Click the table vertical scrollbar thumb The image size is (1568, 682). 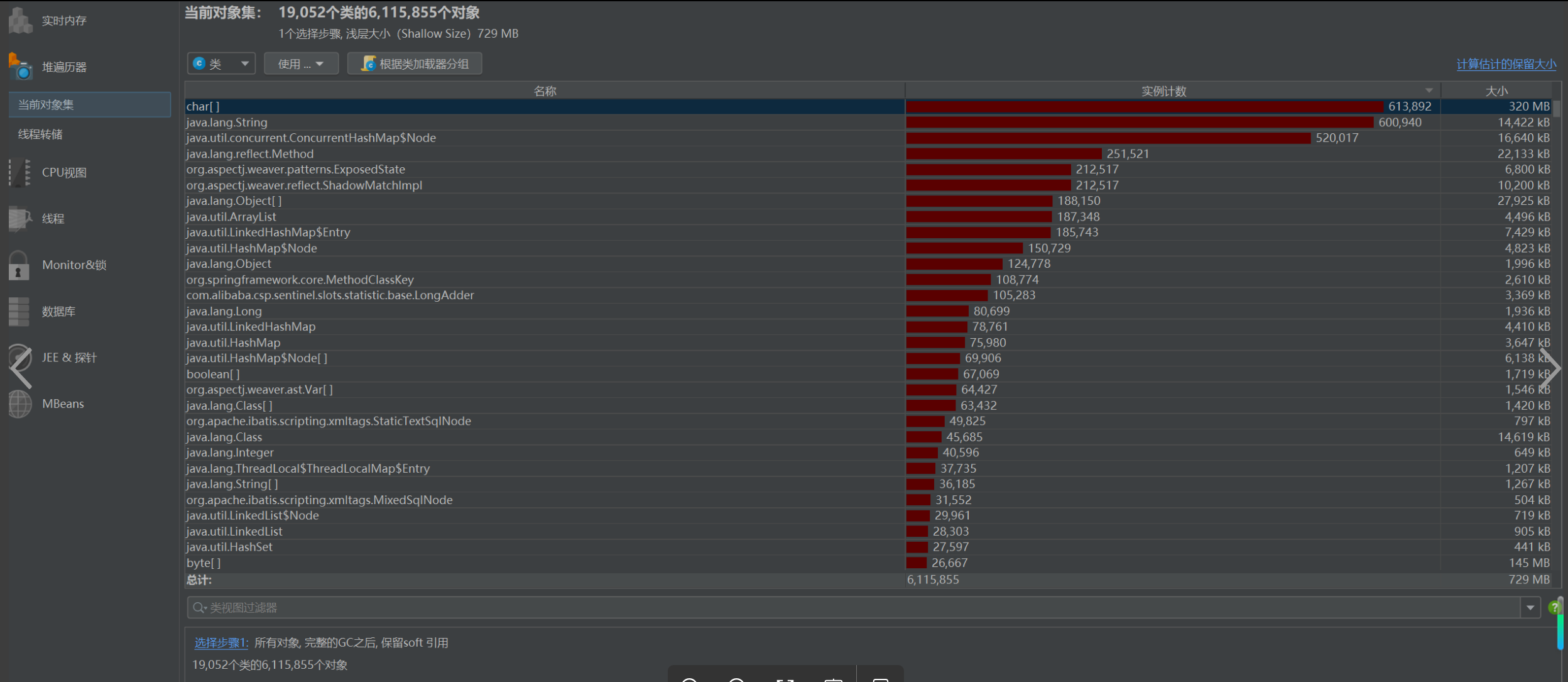click(1557, 108)
